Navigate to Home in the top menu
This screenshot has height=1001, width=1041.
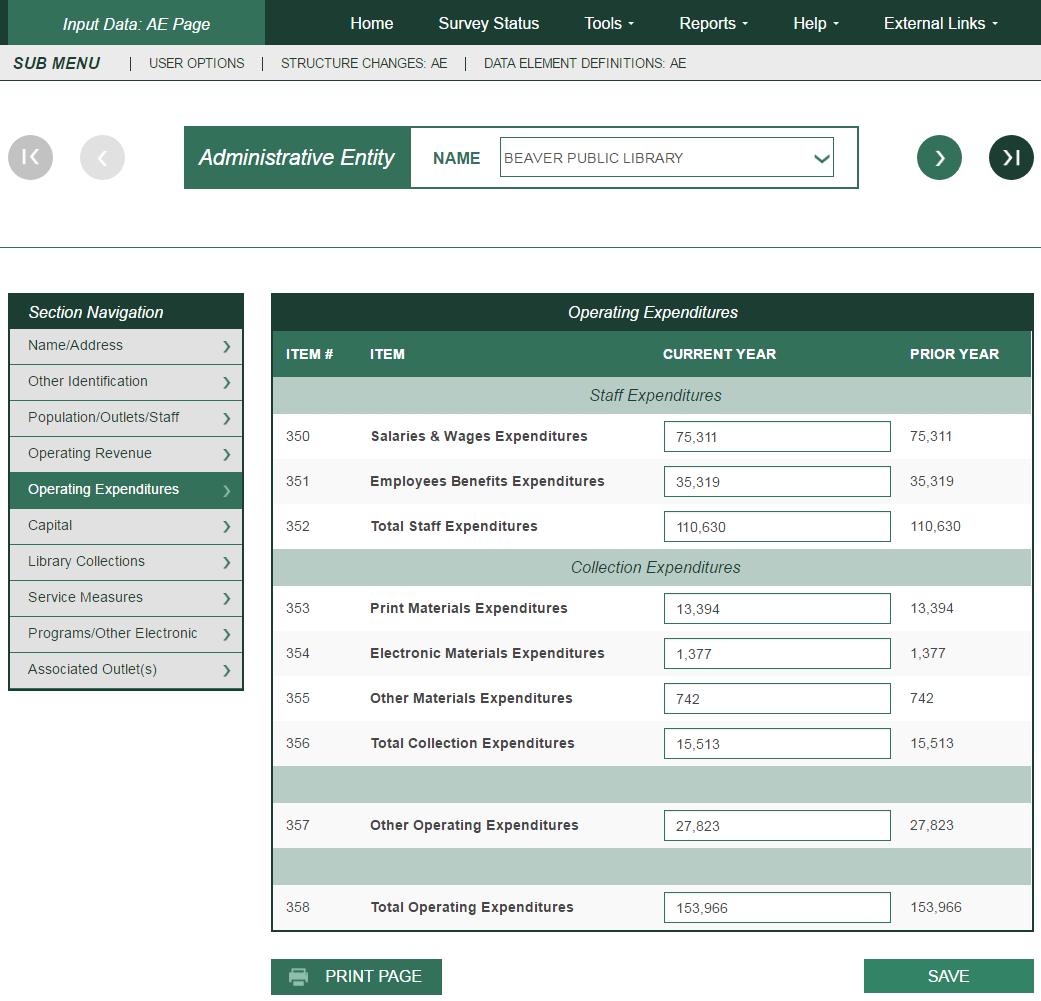(371, 23)
